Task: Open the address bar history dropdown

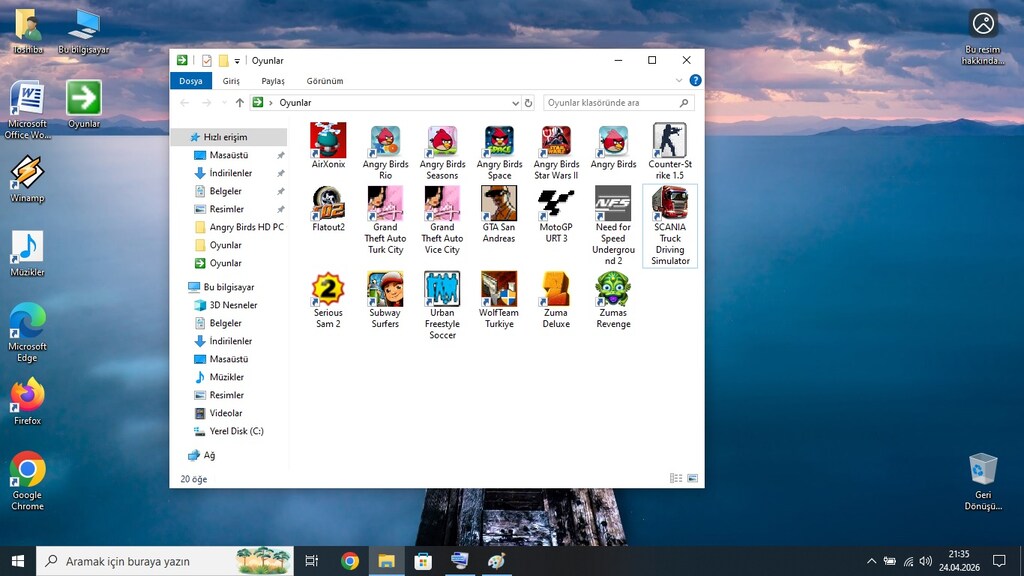Action: [x=515, y=103]
